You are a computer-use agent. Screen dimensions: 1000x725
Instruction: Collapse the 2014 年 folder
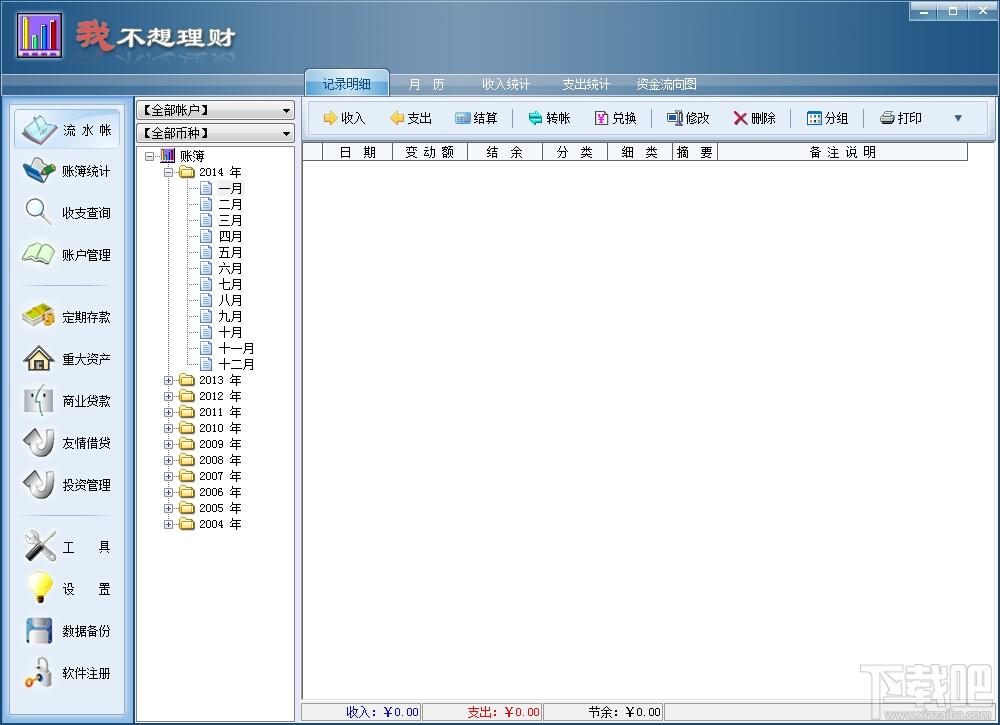168,172
